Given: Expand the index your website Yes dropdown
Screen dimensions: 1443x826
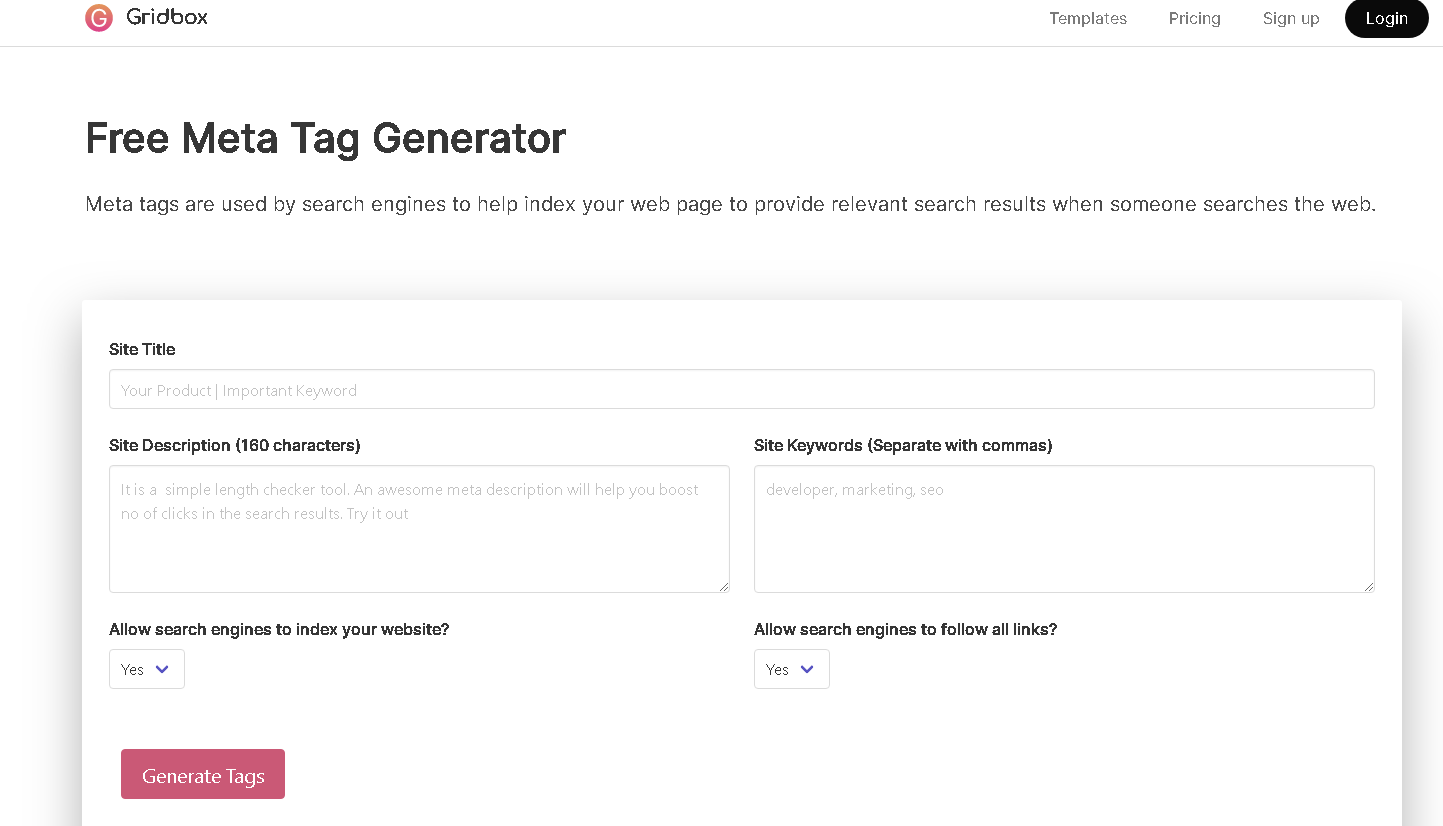Looking at the screenshot, I should (x=147, y=670).
